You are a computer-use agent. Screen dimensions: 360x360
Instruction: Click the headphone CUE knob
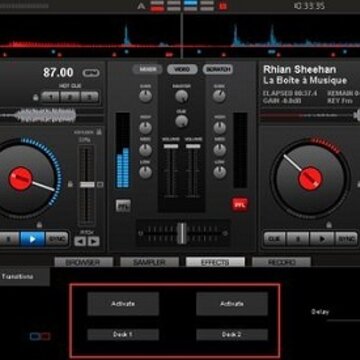[x=182, y=121]
